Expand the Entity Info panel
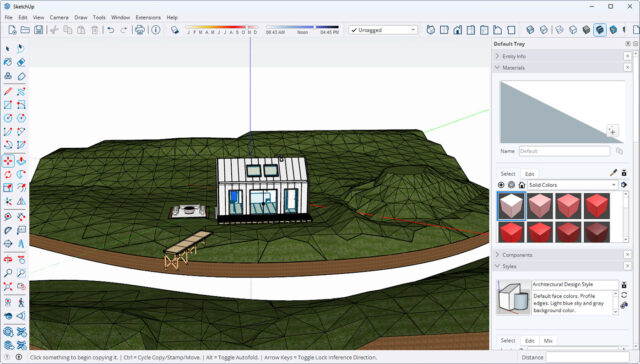This screenshot has width=640, height=364. [x=498, y=56]
